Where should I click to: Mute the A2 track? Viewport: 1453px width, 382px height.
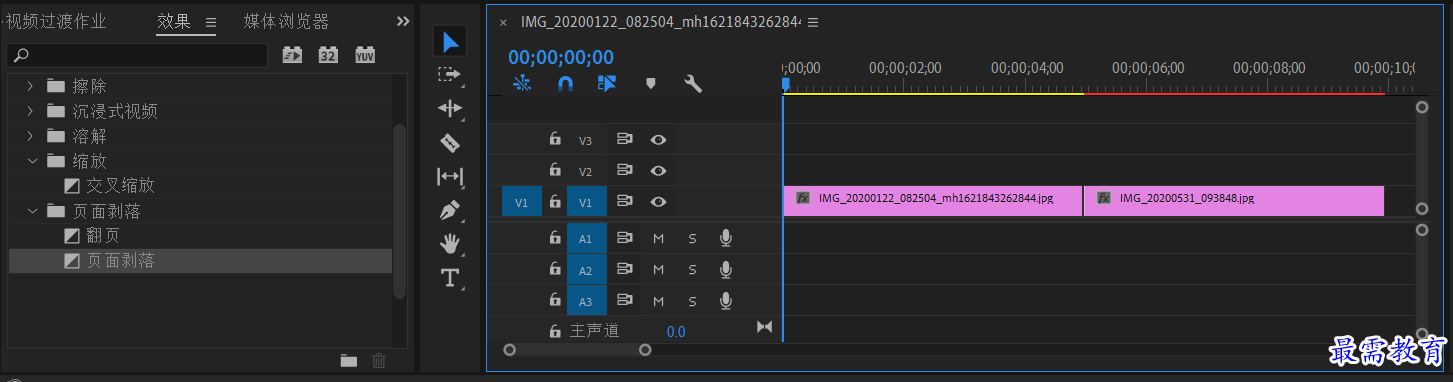pyautogui.click(x=658, y=270)
